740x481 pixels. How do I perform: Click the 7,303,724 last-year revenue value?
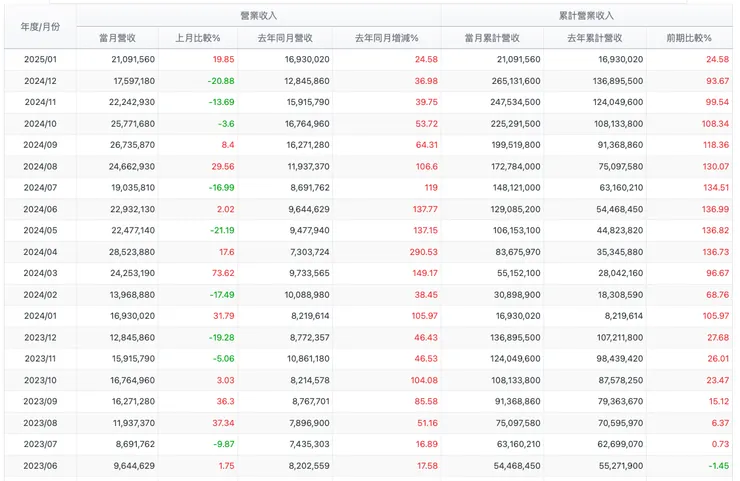click(x=310, y=252)
